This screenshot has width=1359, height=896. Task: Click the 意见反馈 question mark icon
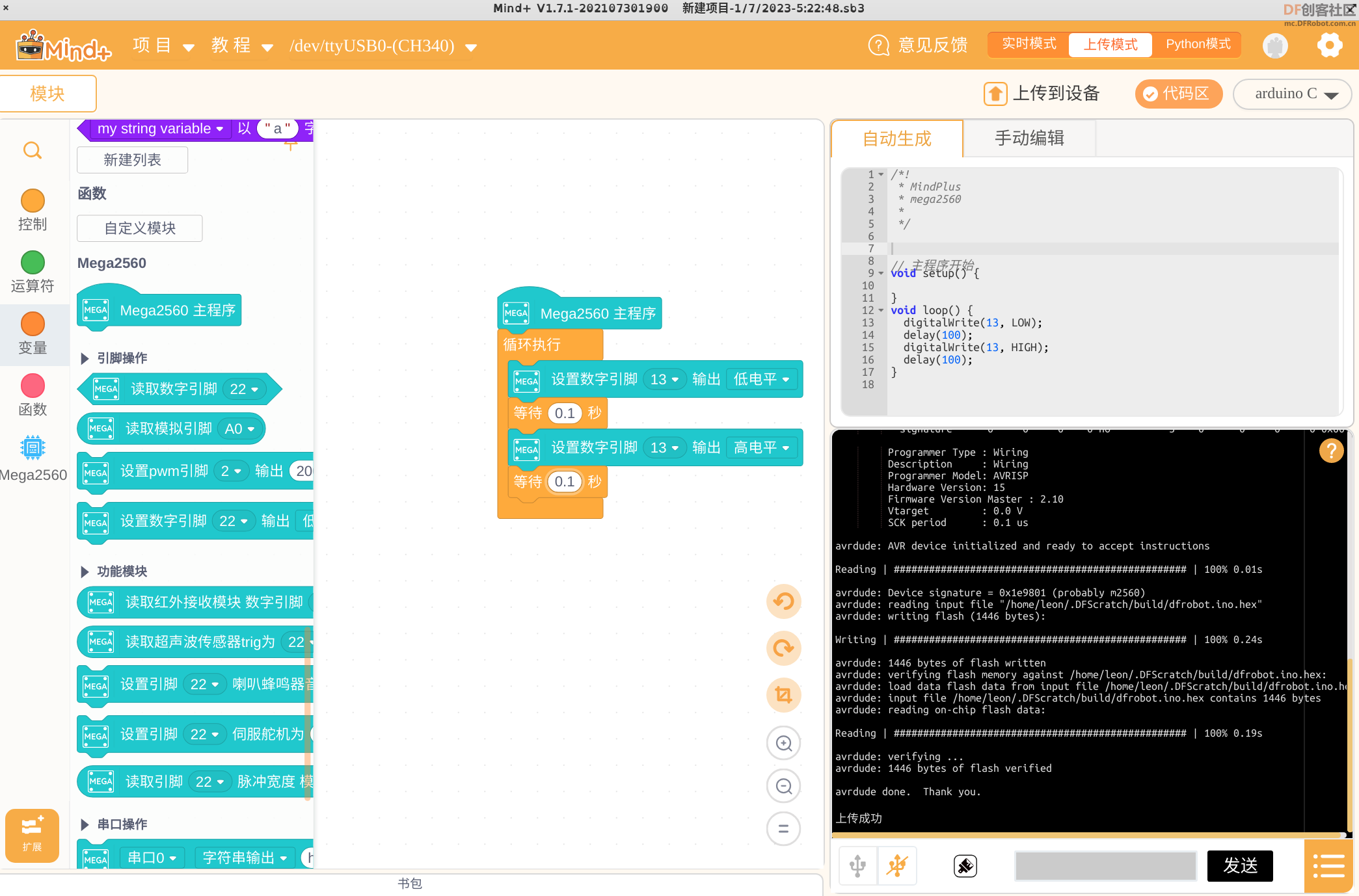879,45
